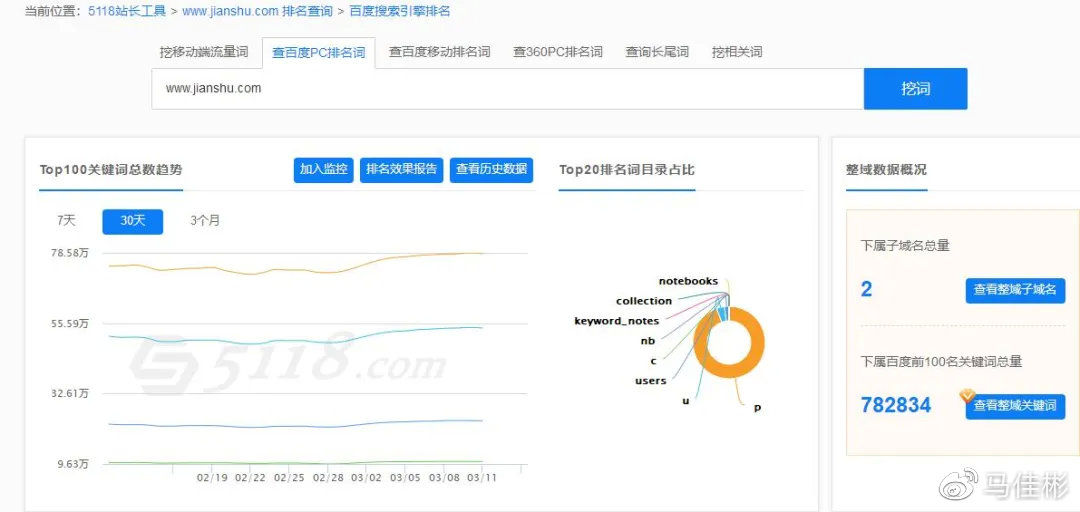Image resolution: width=1080 pixels, height=512 pixels.
Task: Select the 30天 time range
Action: tap(133, 222)
